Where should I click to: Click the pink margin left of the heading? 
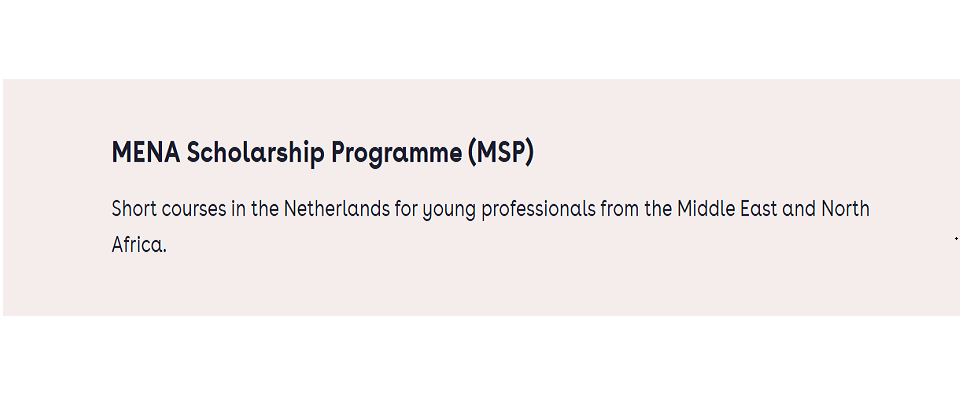pos(57,153)
